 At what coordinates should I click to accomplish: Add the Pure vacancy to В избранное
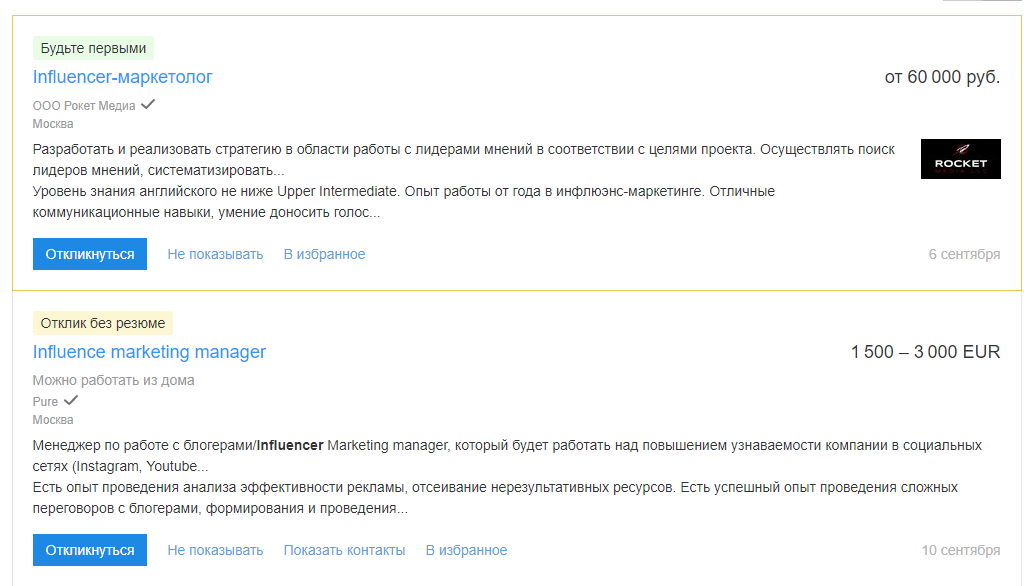pos(466,550)
